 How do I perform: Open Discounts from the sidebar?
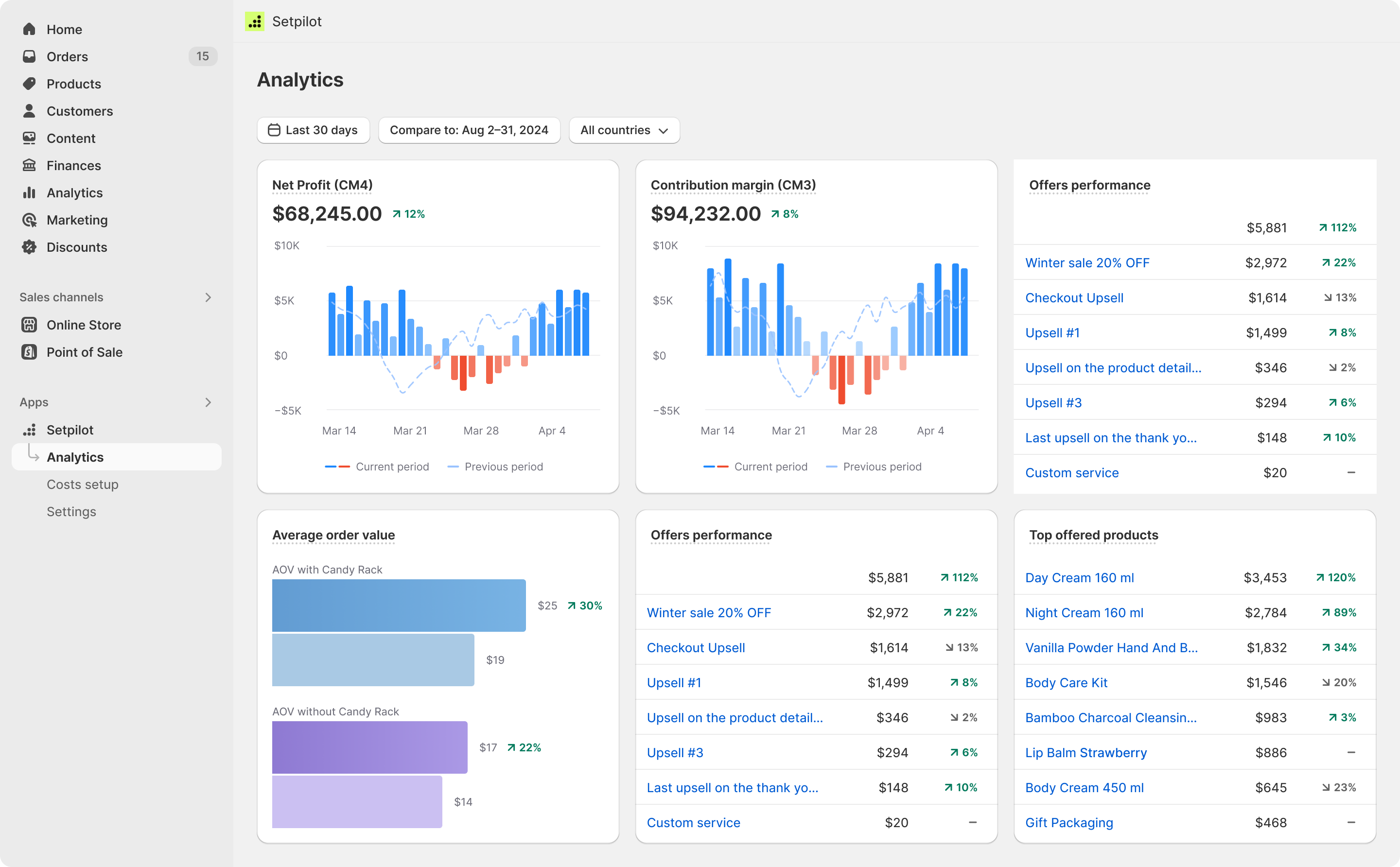coord(30,247)
